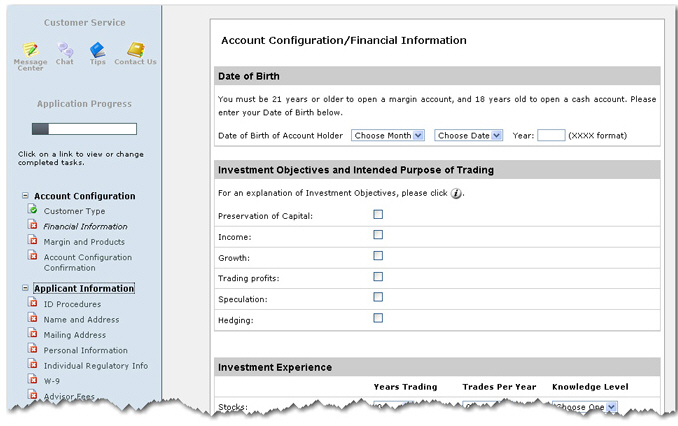Enable the Growth checkbox
Image resolution: width=678 pixels, height=426 pixels.
pos(378,256)
